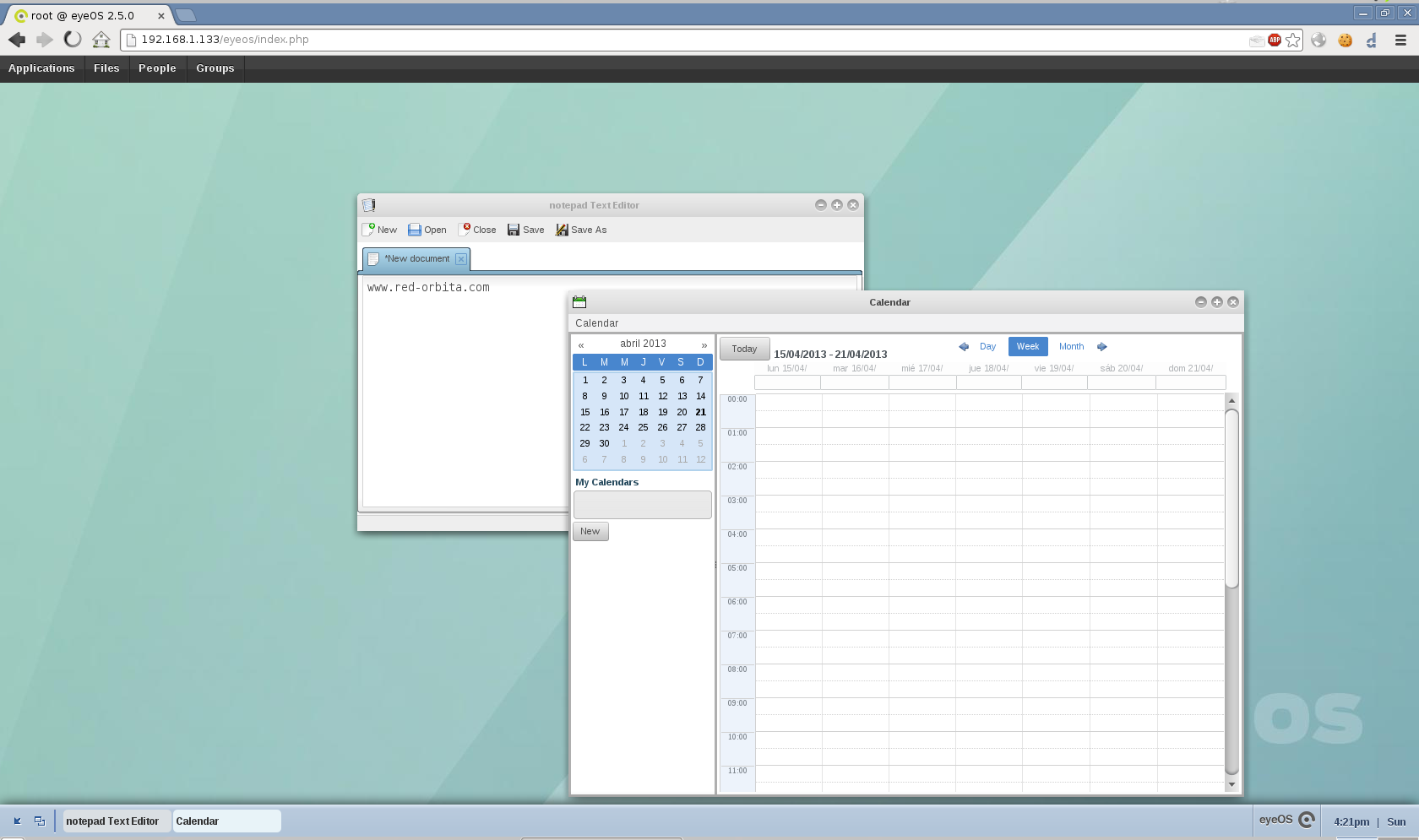Click the Today button in Calendar
The image size is (1419, 840).
point(744,349)
